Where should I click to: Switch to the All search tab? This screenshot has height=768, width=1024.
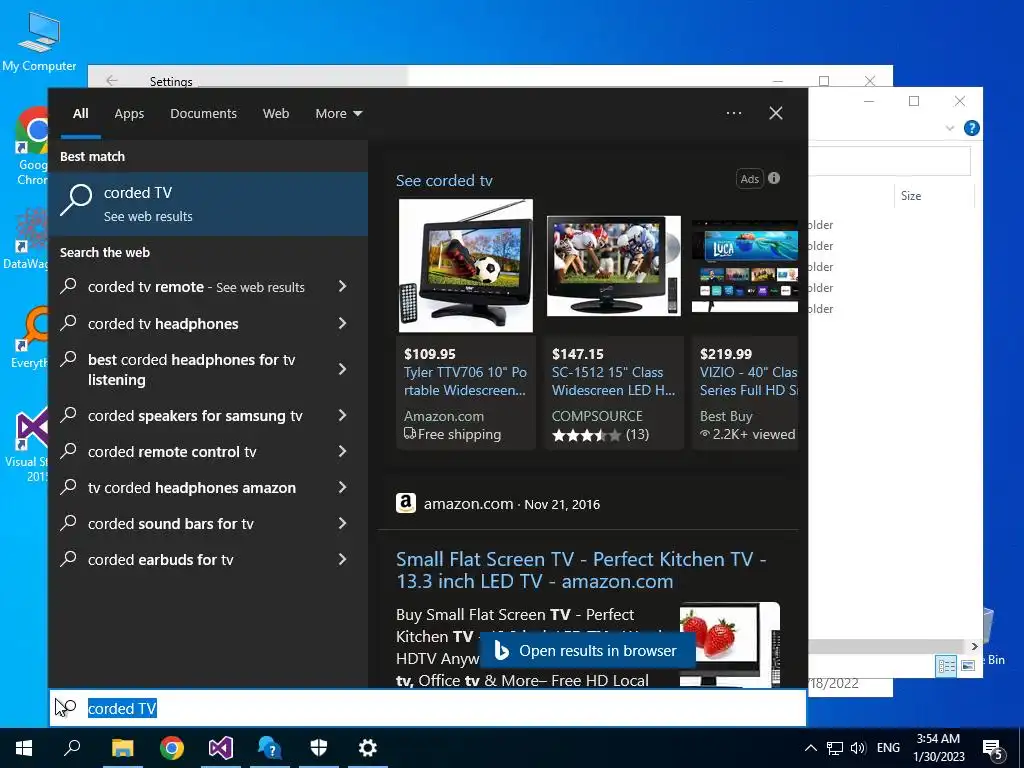(x=81, y=113)
